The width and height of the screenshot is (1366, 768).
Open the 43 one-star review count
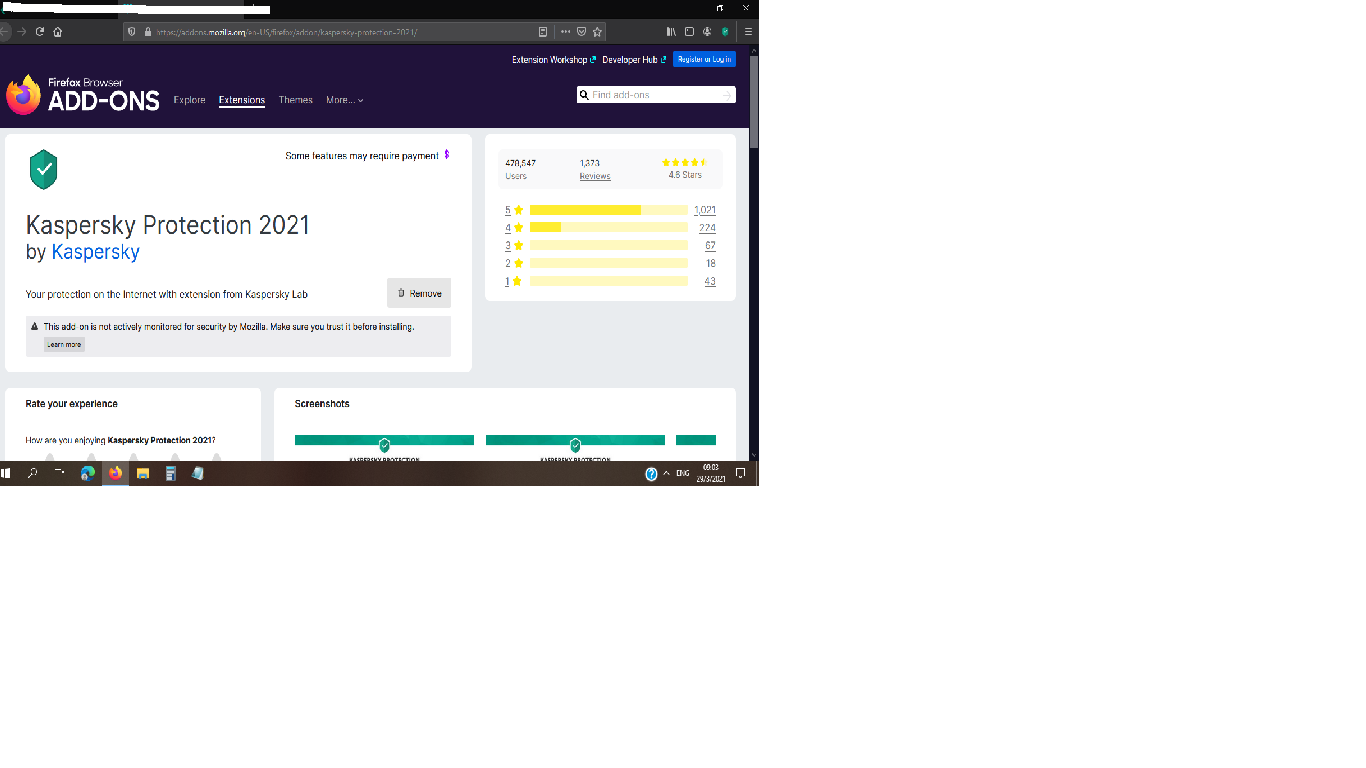[x=710, y=281]
